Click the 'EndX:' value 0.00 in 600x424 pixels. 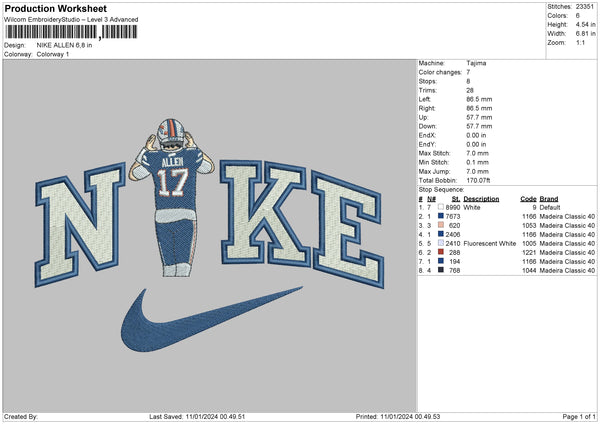click(x=476, y=135)
